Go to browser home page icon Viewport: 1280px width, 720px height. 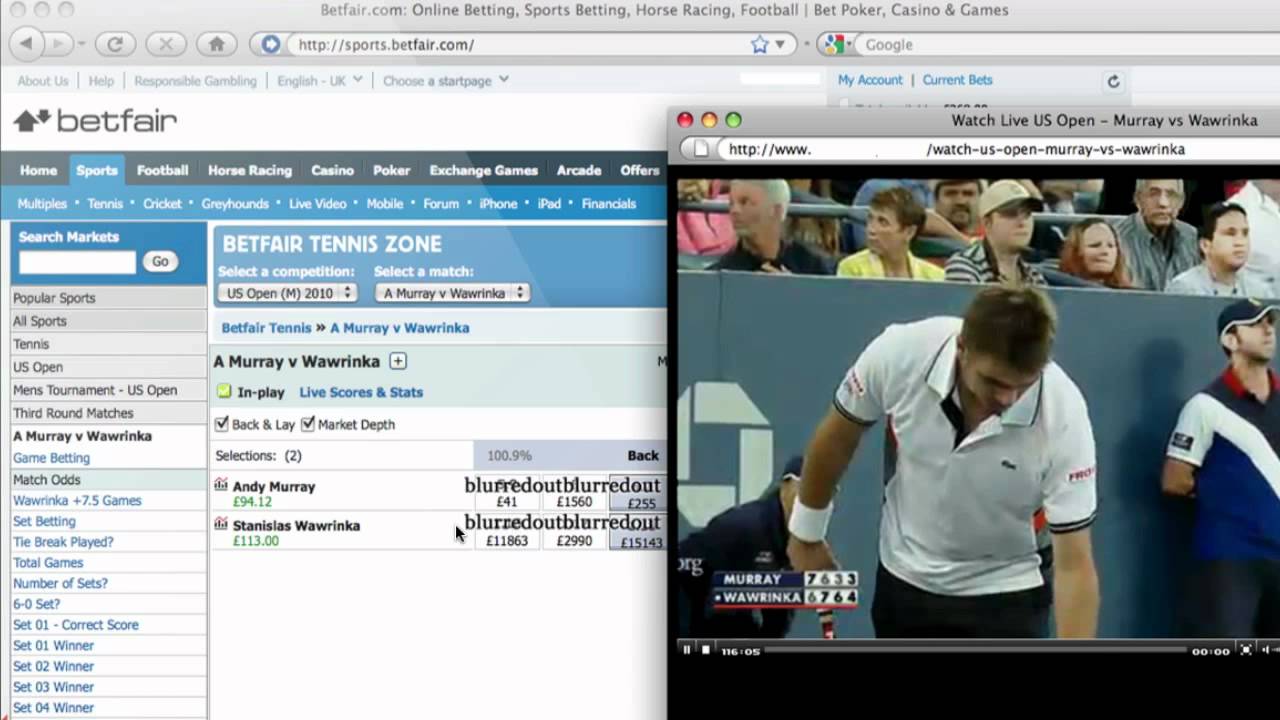[x=216, y=44]
